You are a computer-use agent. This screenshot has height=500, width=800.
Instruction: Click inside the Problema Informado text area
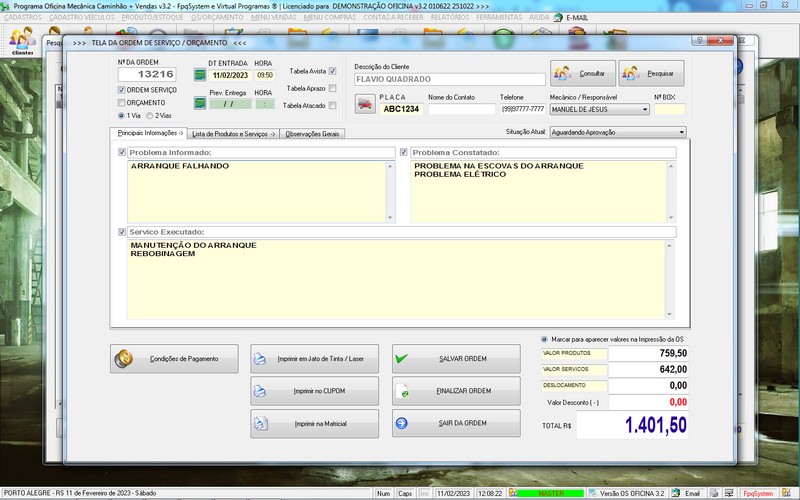tap(257, 191)
